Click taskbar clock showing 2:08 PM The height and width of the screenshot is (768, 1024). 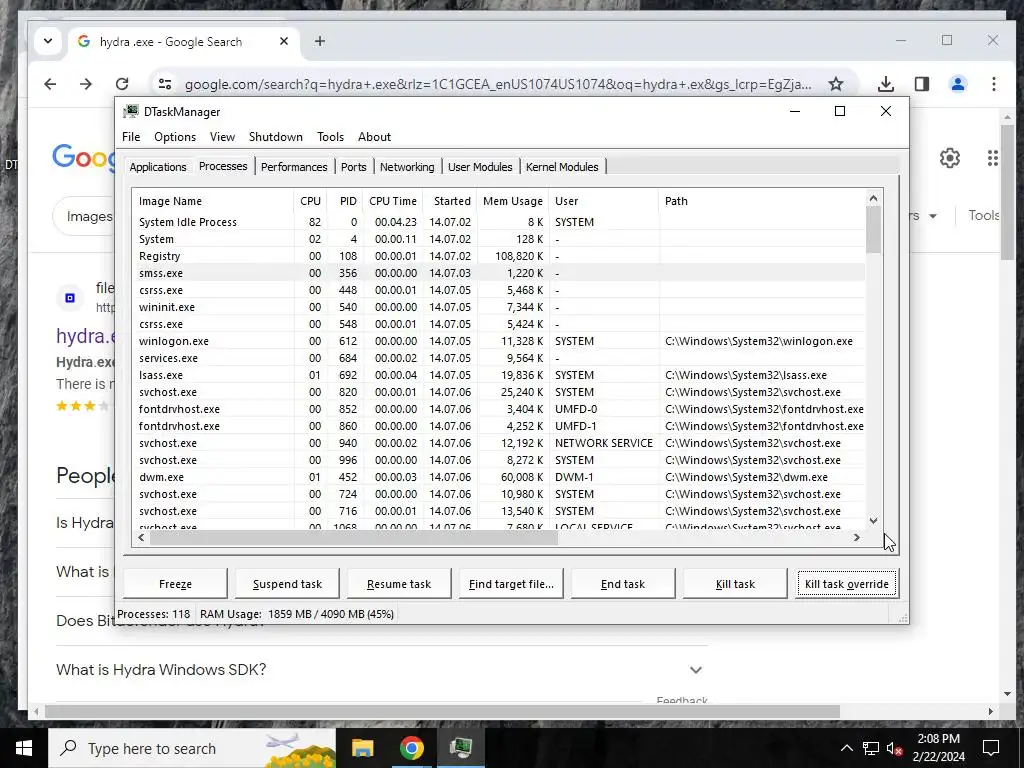tap(938, 748)
